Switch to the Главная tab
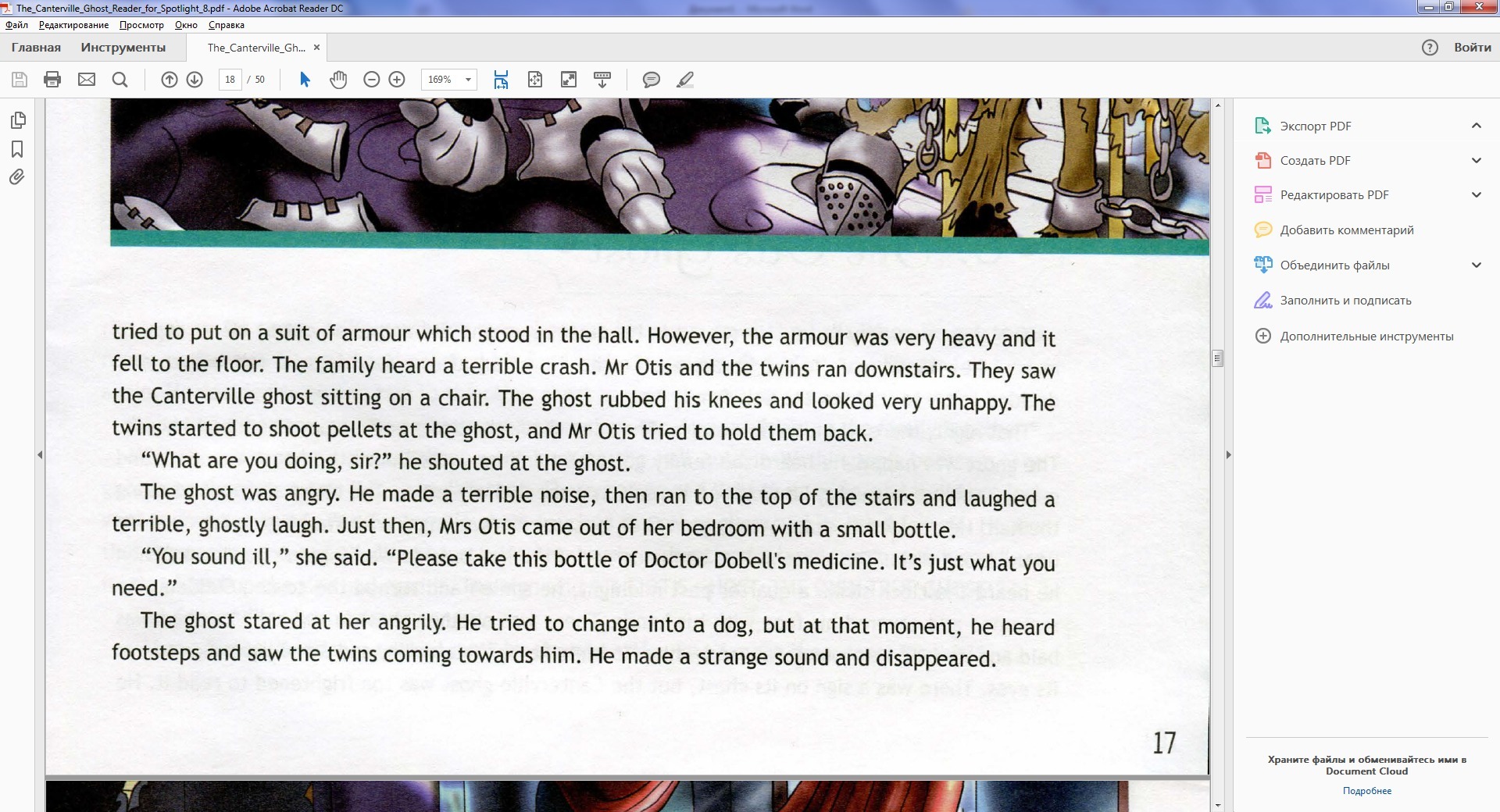 click(x=36, y=48)
